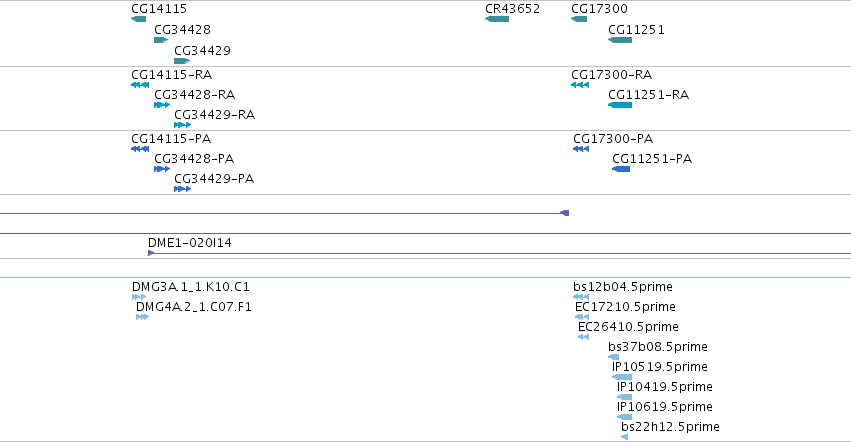Select the CG11251-RA transcript glyph

coord(620,105)
